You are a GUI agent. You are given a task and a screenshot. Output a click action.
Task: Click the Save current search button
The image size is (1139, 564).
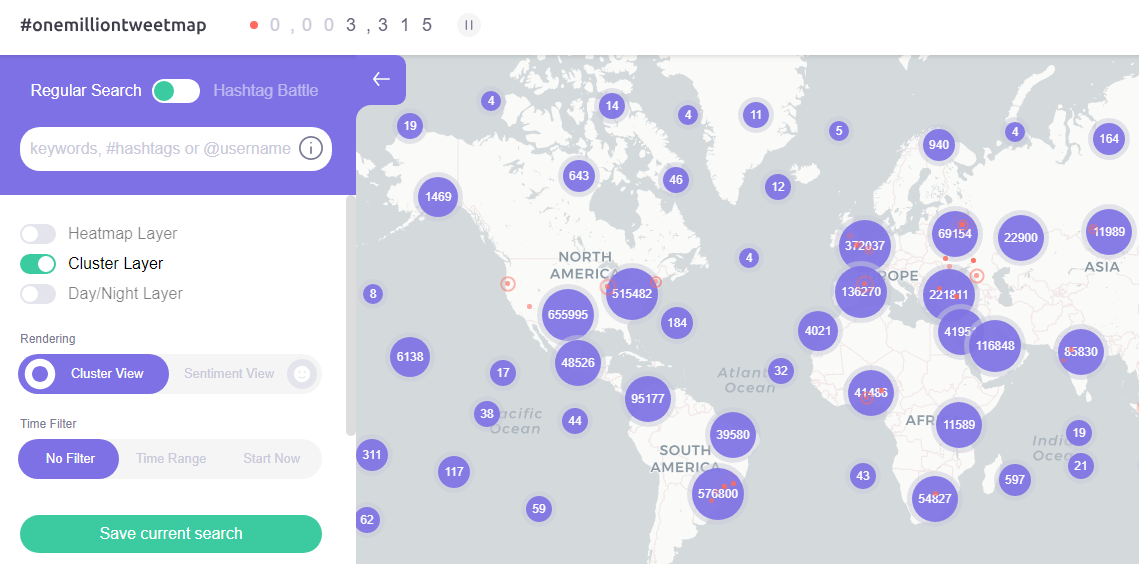point(171,534)
